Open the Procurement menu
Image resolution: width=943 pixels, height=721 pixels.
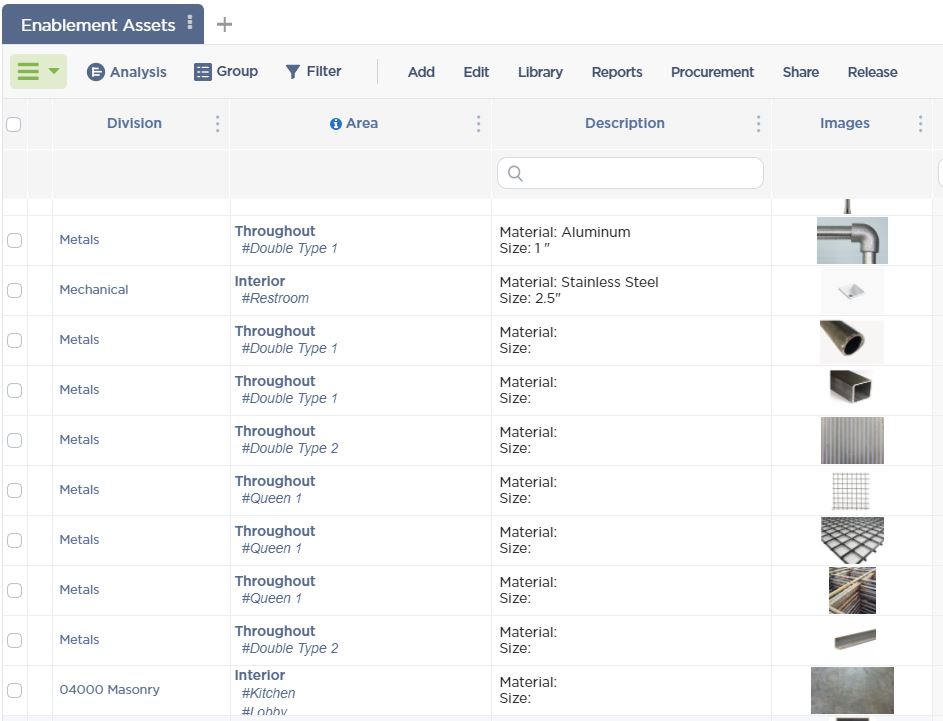712,72
